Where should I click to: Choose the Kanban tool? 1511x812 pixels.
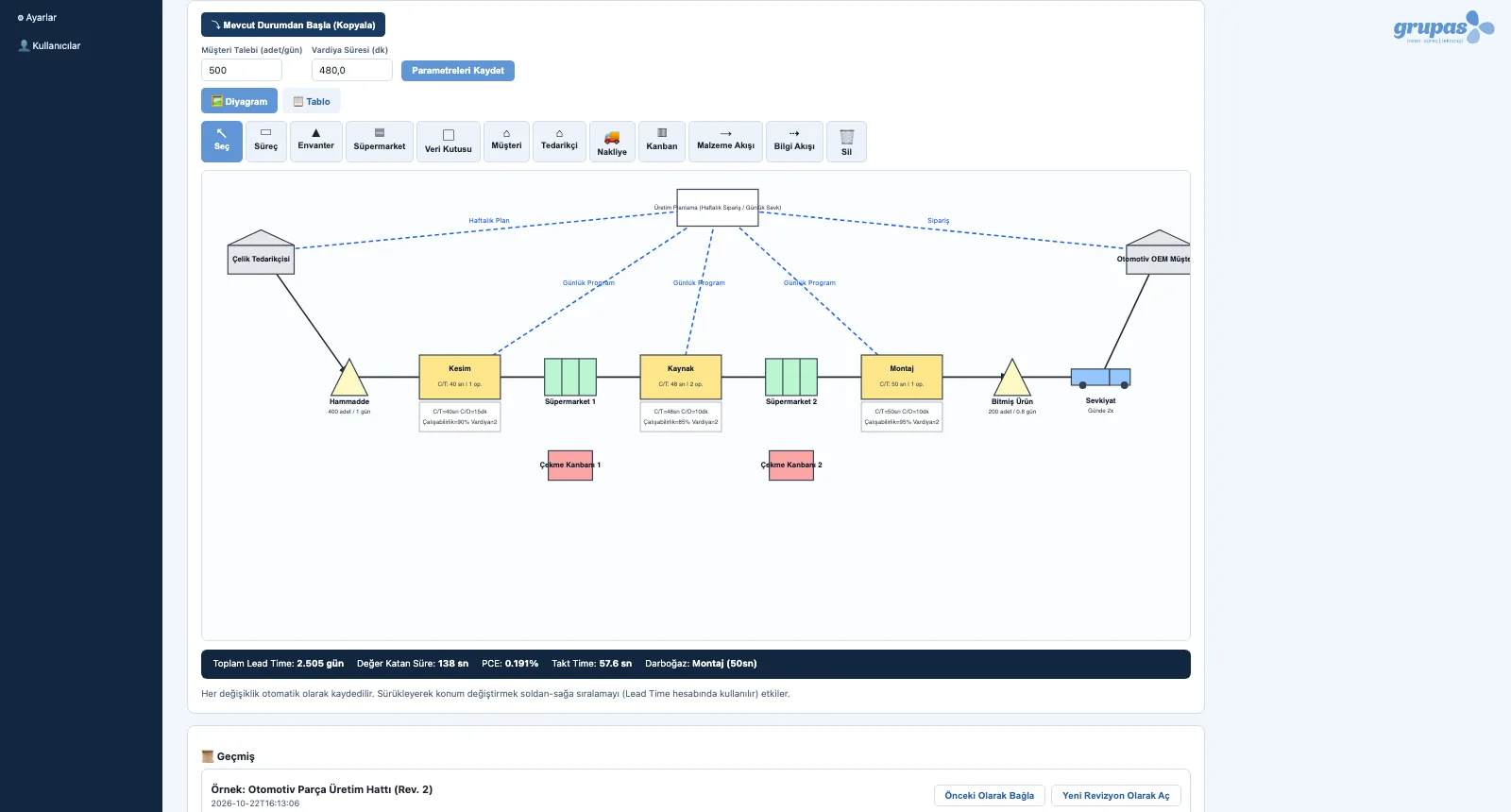662,142
